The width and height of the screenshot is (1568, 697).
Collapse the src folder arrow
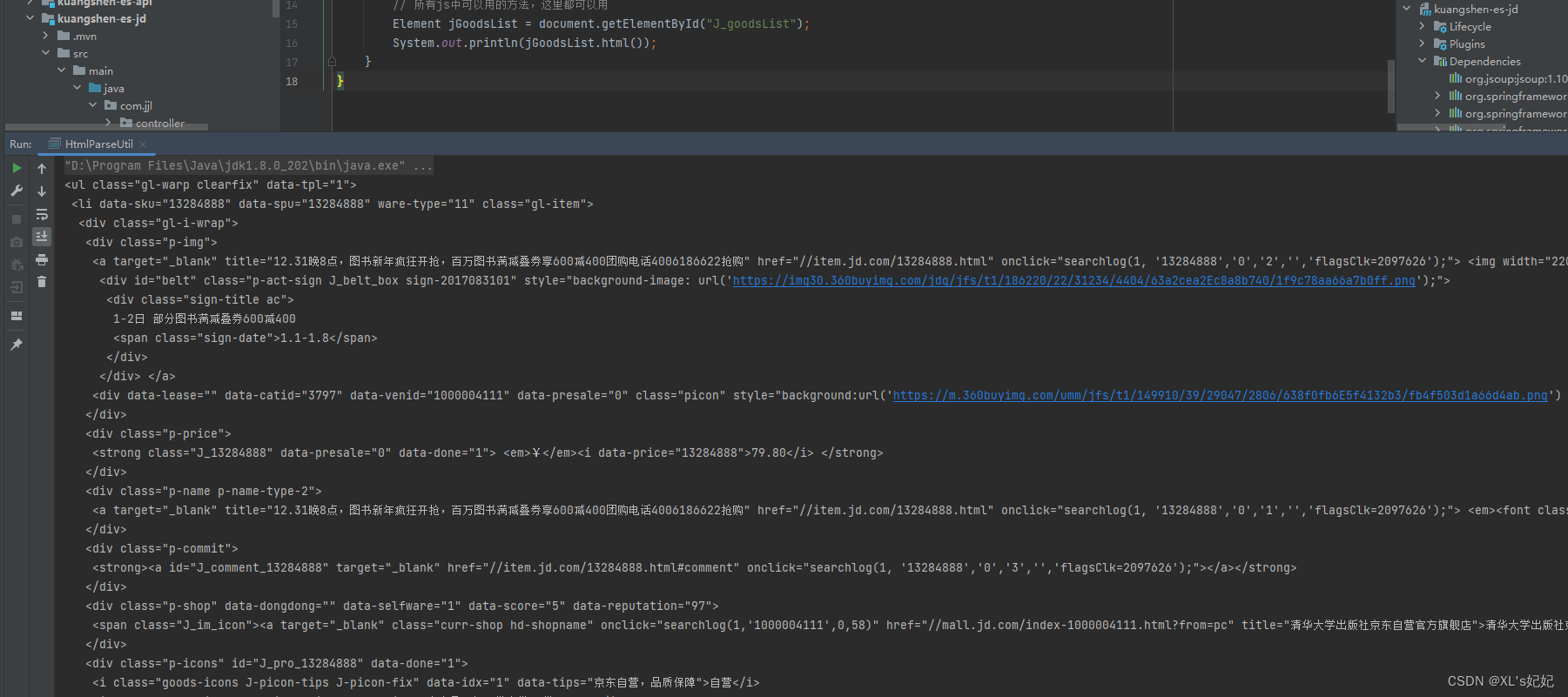pos(46,53)
